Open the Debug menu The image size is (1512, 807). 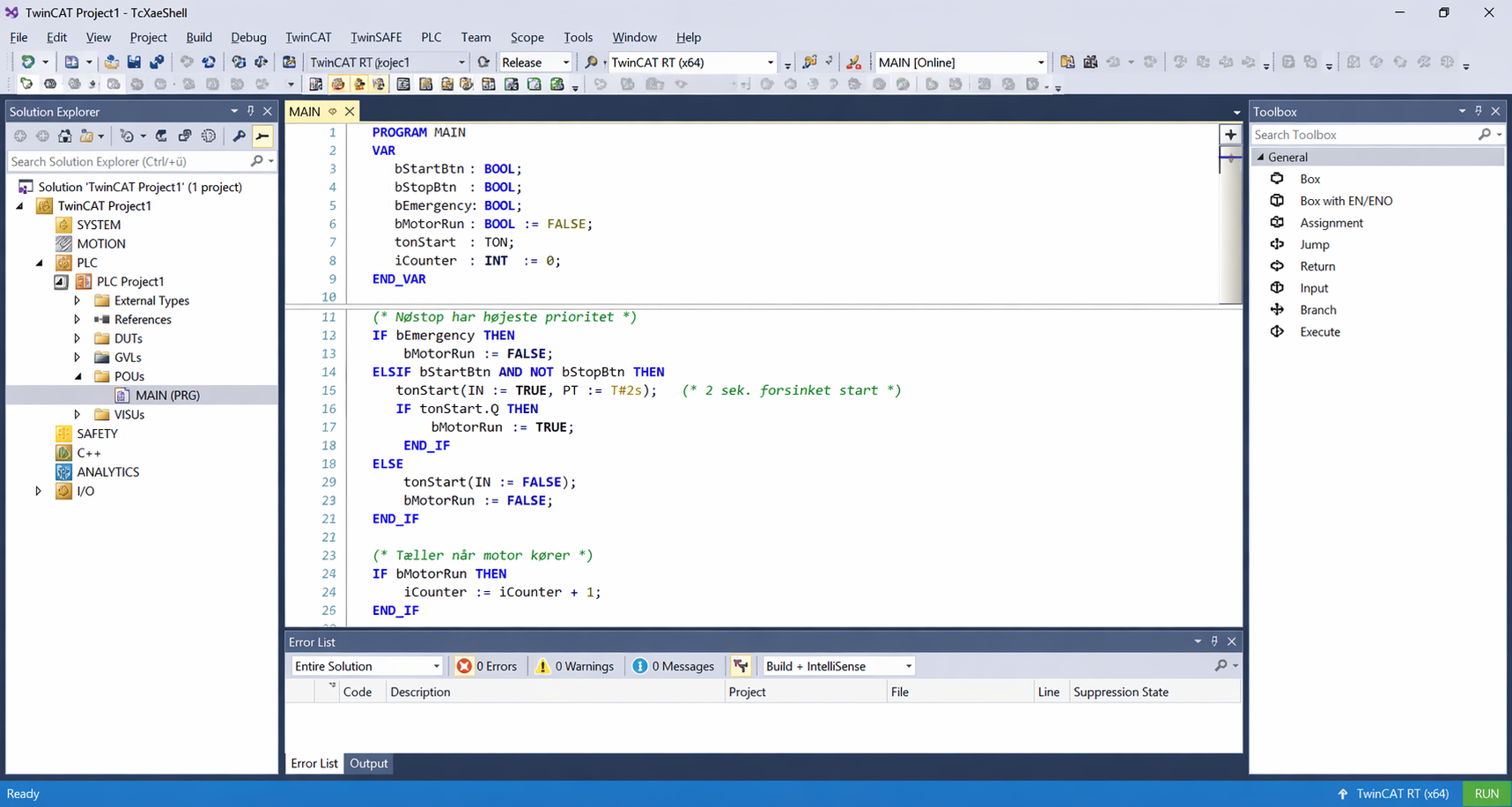pos(248,37)
